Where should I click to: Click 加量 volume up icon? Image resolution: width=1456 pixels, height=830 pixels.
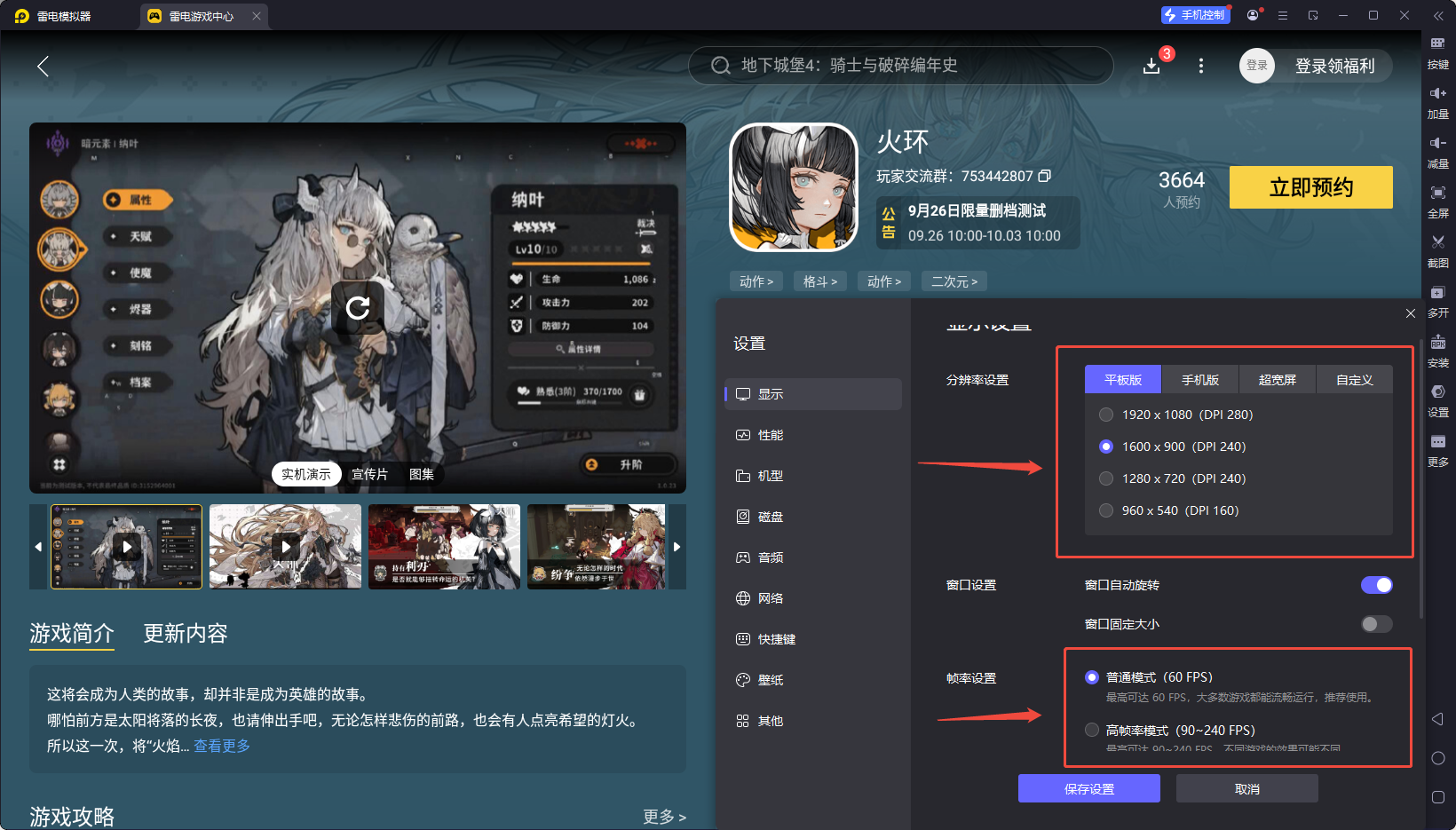[1438, 103]
